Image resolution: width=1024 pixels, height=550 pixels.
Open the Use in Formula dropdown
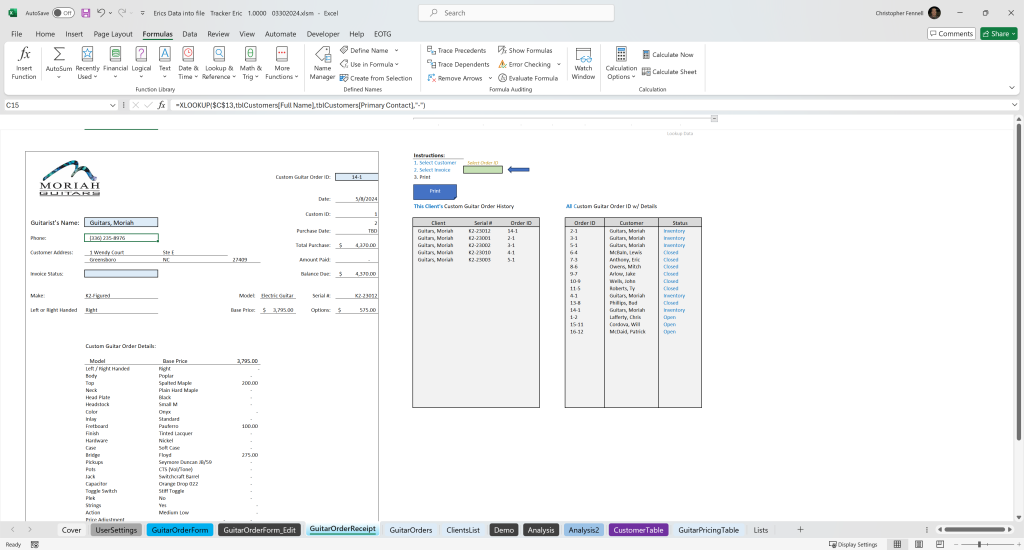click(x=370, y=64)
